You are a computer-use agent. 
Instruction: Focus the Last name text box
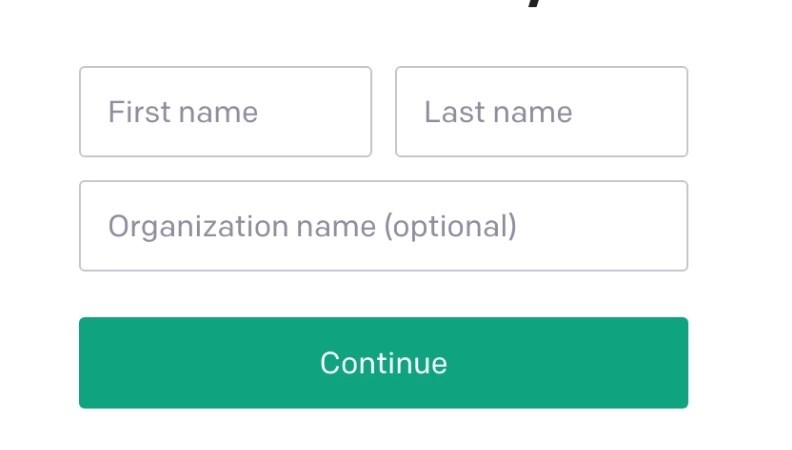point(541,112)
